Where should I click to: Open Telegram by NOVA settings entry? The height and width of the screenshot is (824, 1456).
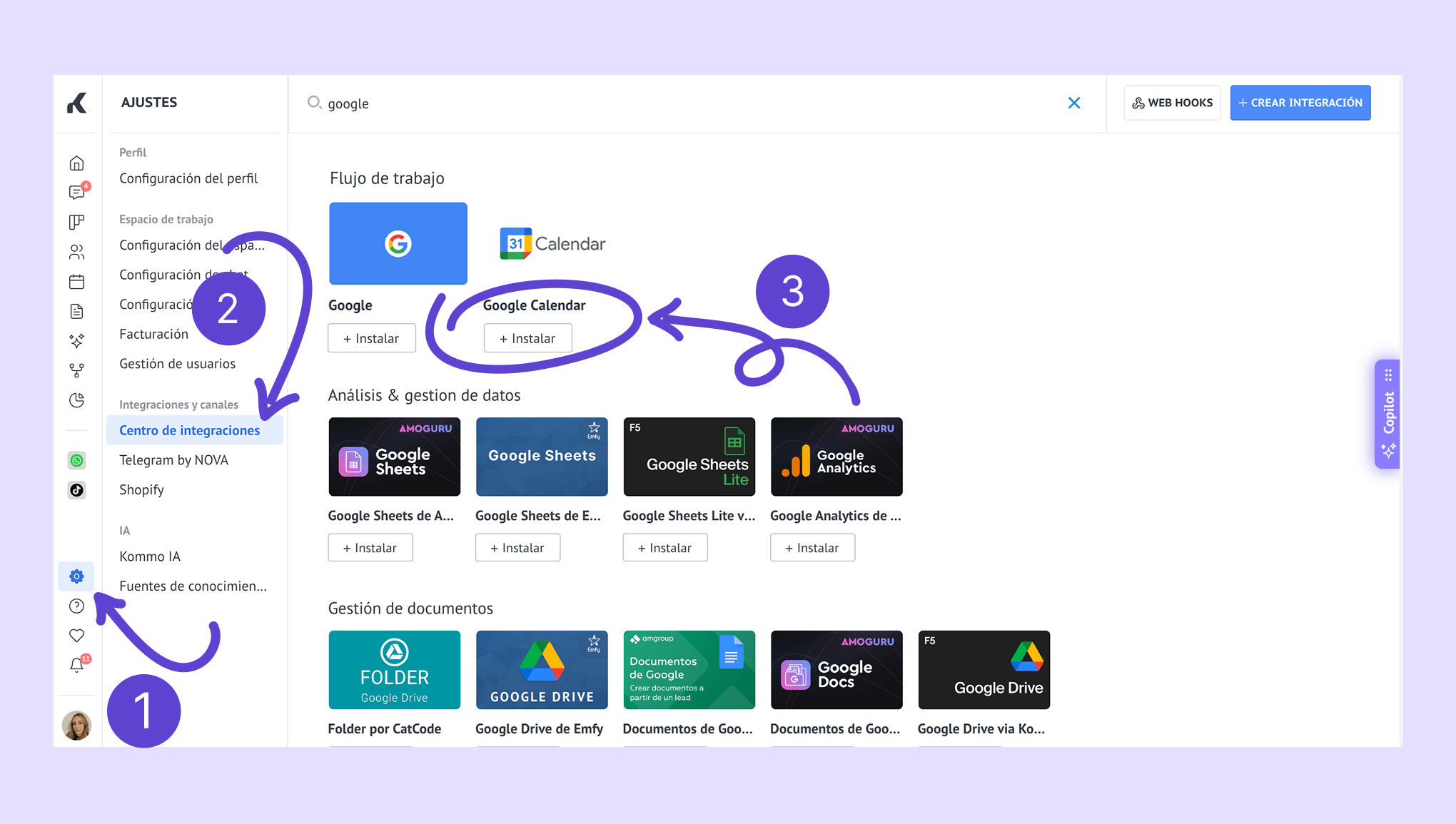point(173,460)
